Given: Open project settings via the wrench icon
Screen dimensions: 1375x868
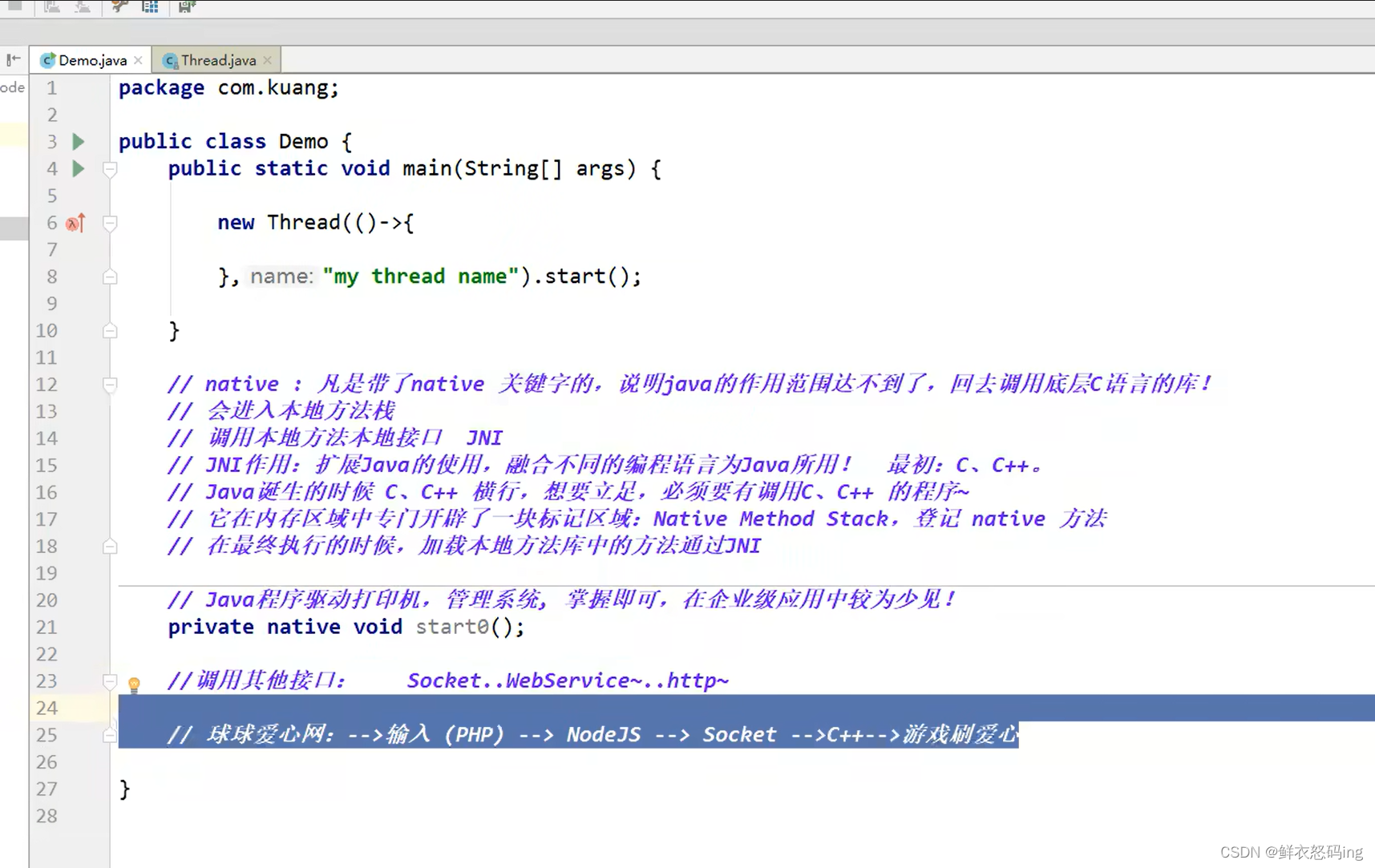Looking at the screenshot, I should [x=119, y=7].
